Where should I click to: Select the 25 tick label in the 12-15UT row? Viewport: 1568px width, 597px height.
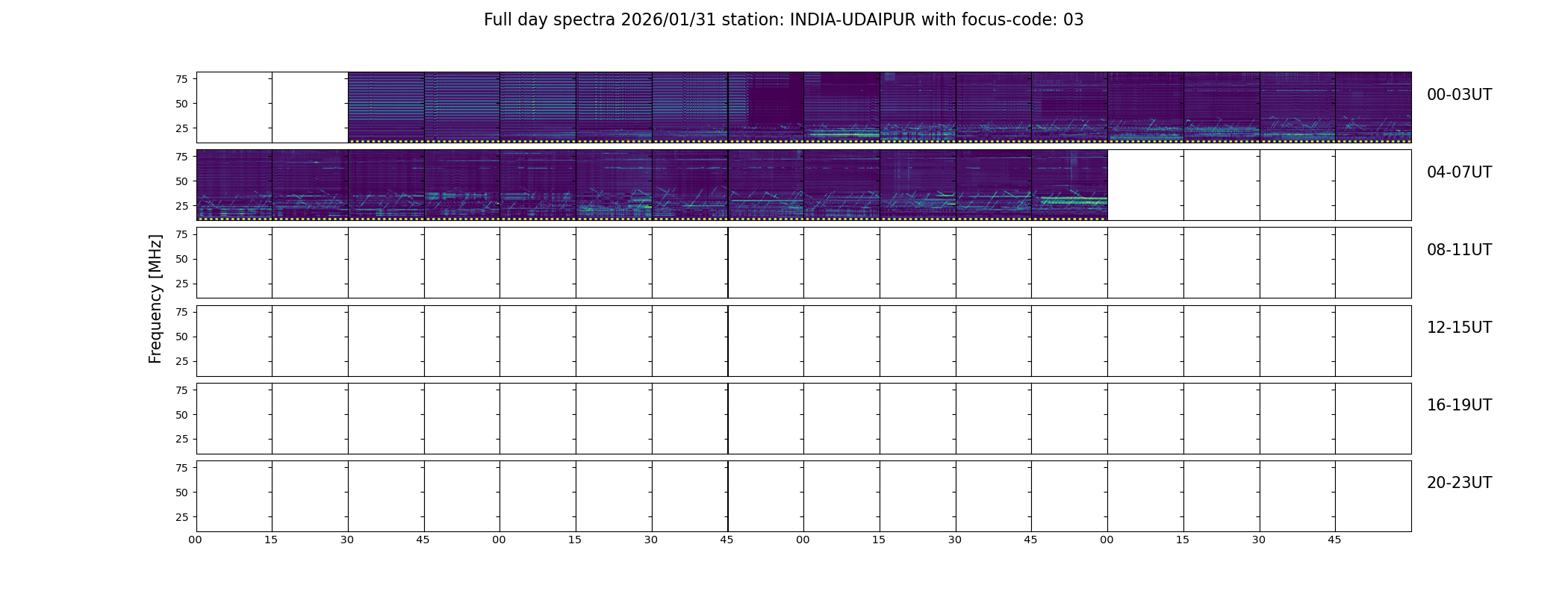coord(181,361)
